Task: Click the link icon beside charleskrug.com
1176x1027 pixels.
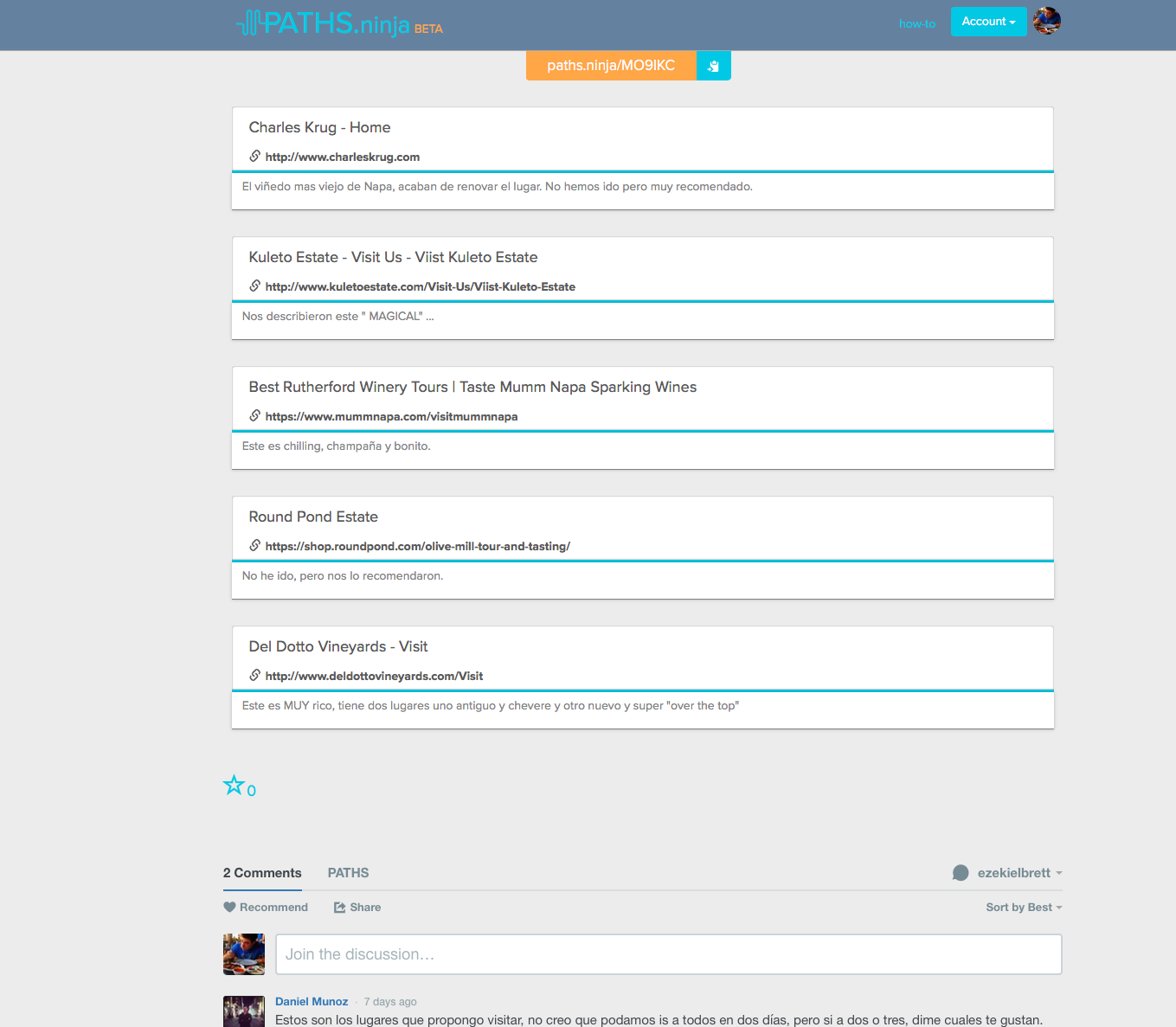Action: [x=255, y=156]
